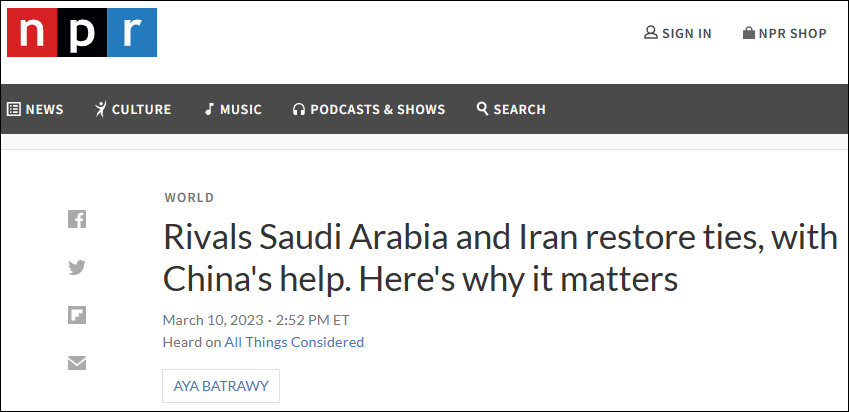The image size is (849, 412).
Task: Open the World section link
Action: coord(189,198)
